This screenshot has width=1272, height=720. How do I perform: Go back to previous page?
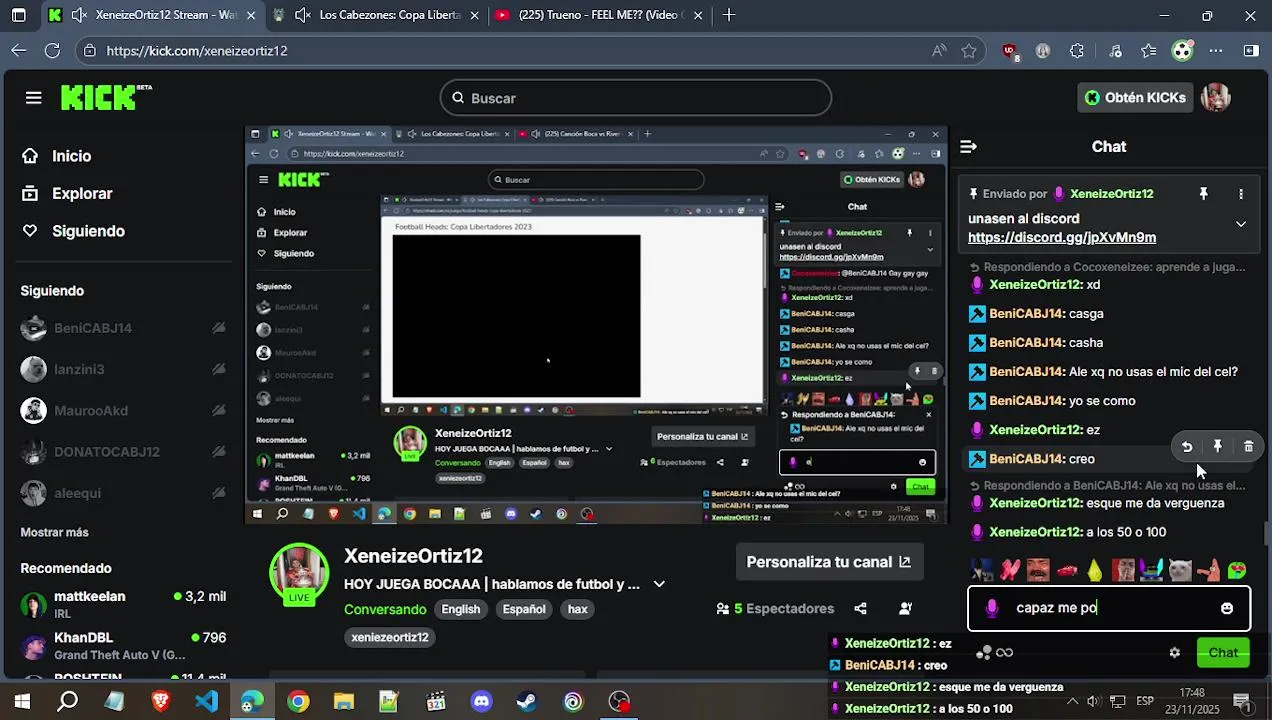coord(19,51)
